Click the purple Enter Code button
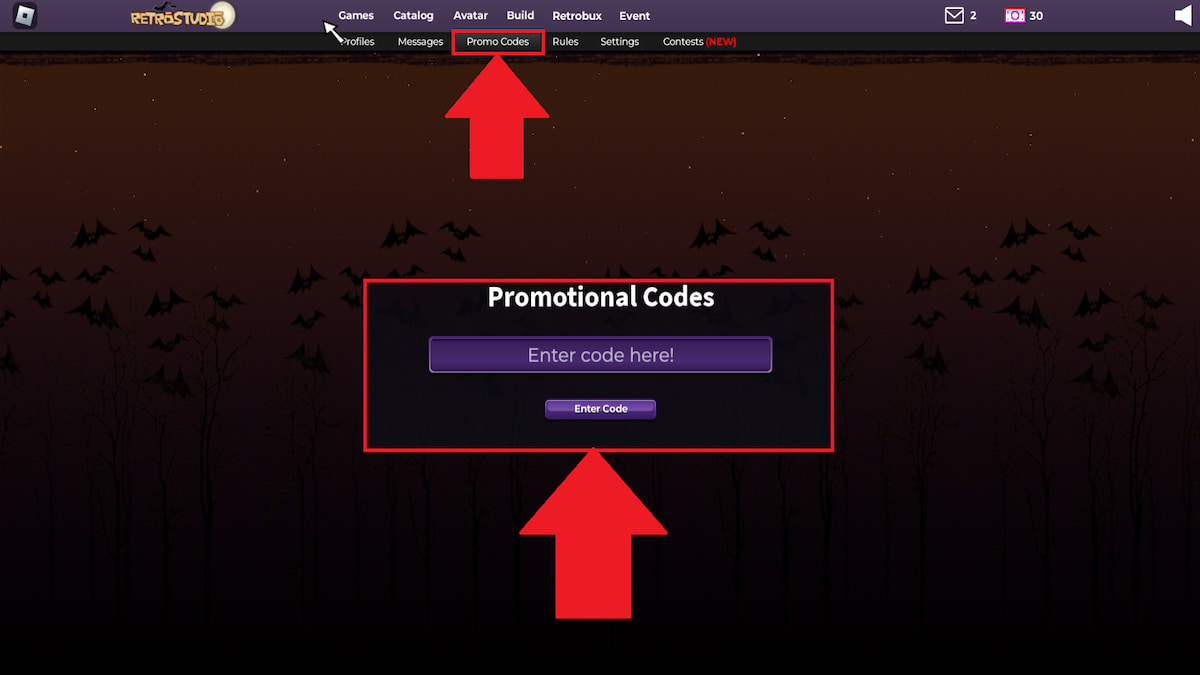 click(600, 409)
